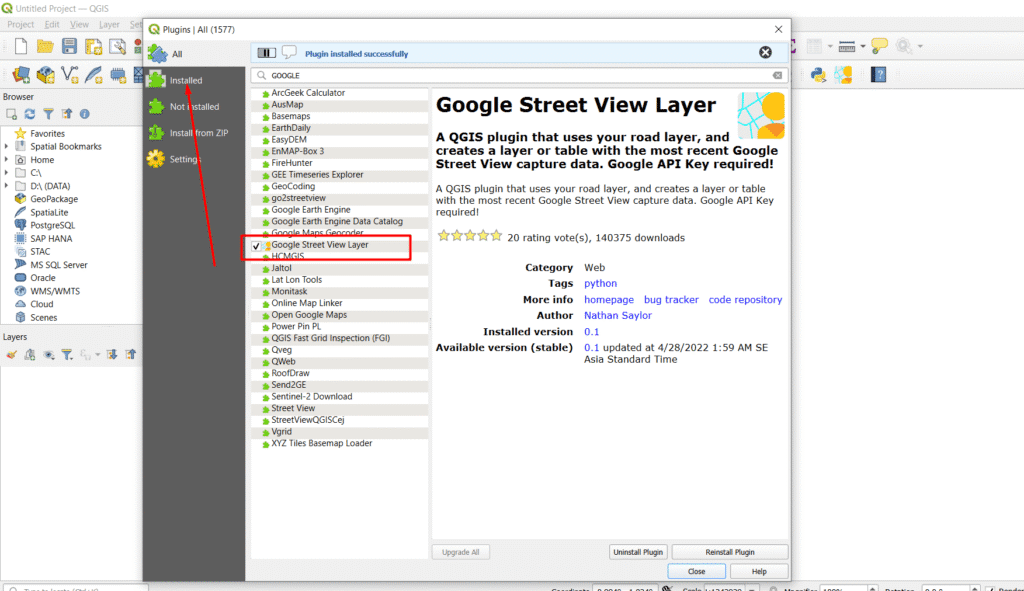Open the Measure tool dropdown arrow

pyautogui.click(x=863, y=46)
